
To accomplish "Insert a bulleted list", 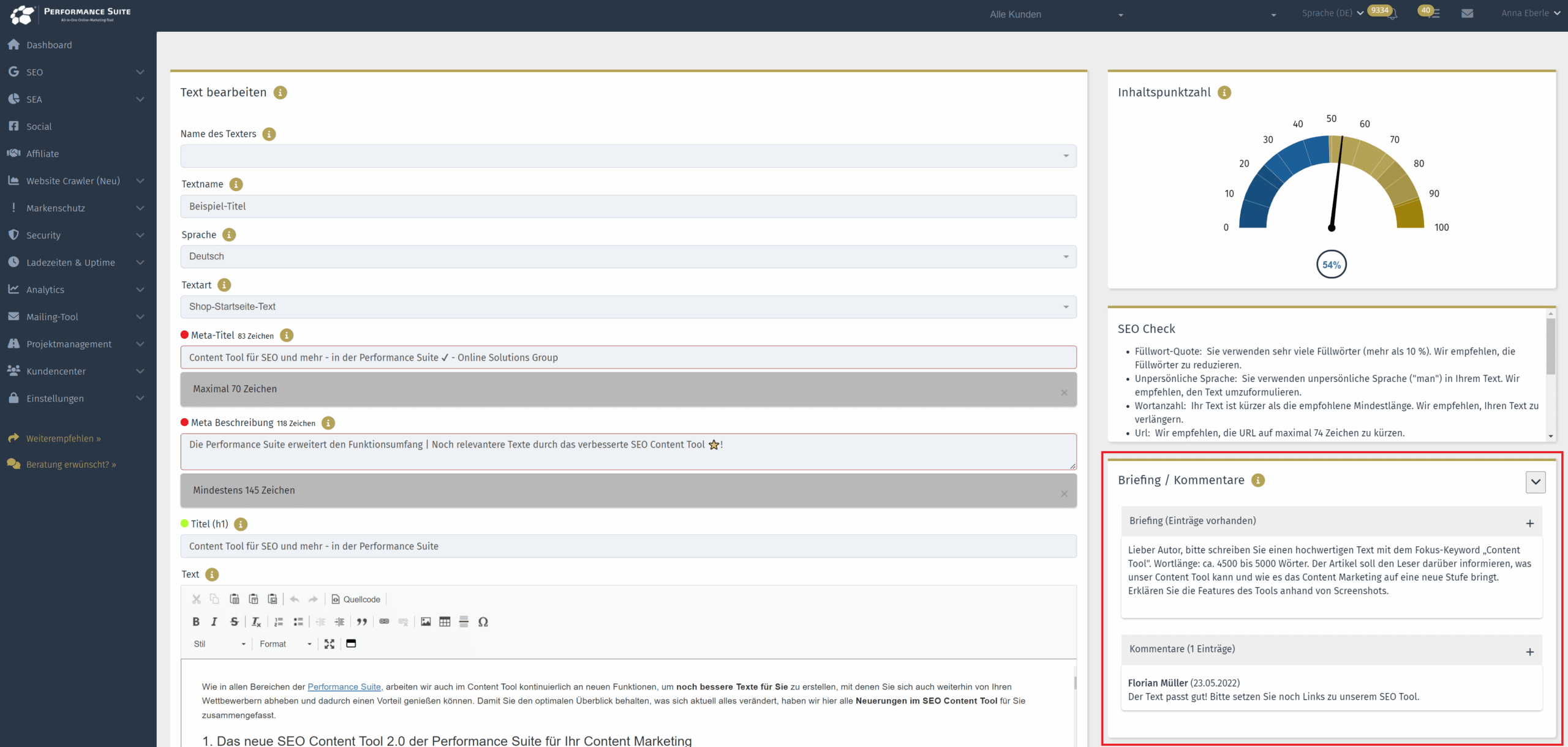I will pos(298,621).
